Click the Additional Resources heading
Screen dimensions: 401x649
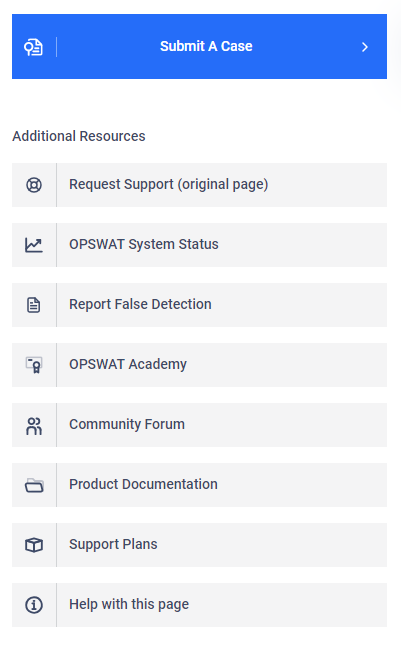point(79,136)
